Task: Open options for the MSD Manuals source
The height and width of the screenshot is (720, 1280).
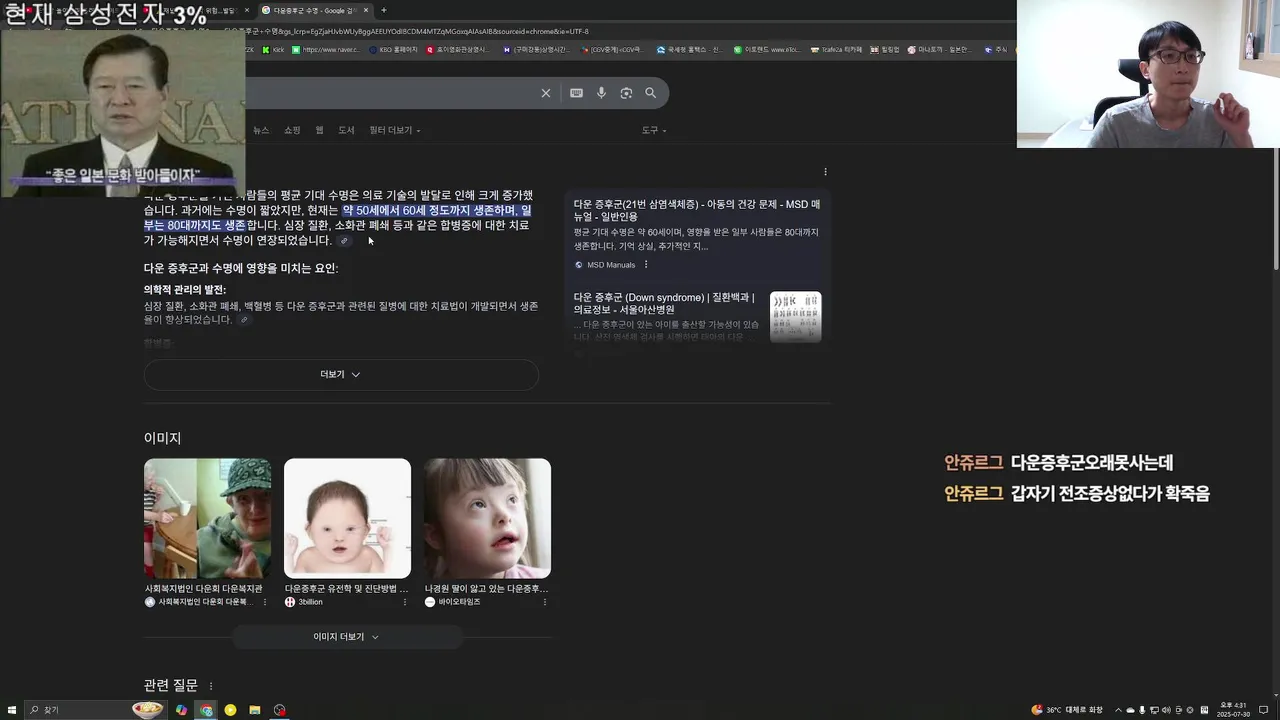Action: [x=646, y=265]
